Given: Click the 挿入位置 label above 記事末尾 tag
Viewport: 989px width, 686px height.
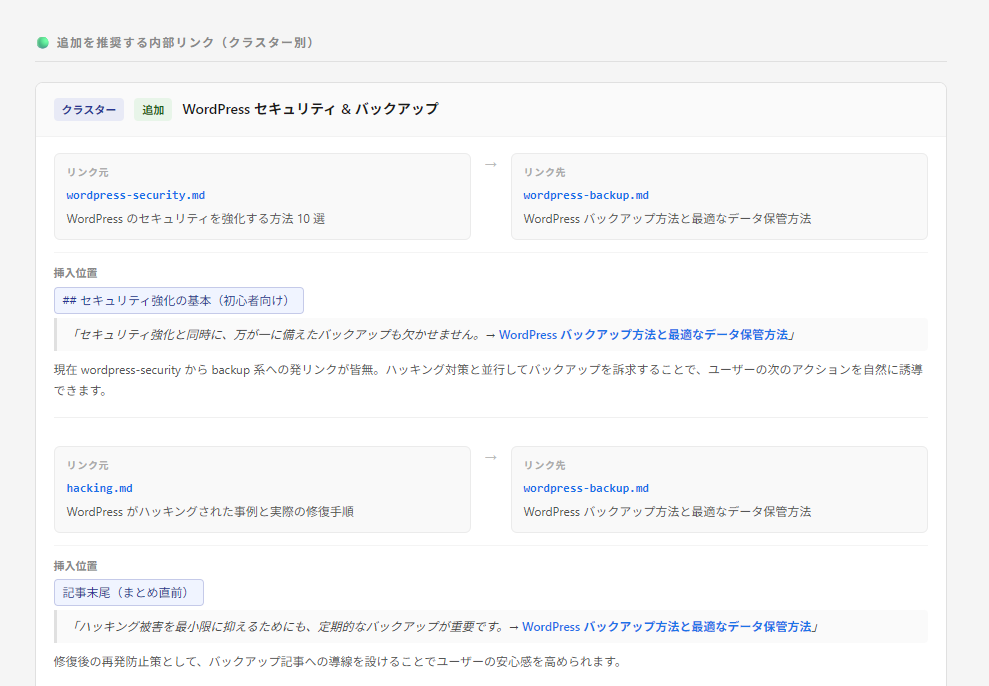Looking at the screenshot, I should tap(76, 566).
